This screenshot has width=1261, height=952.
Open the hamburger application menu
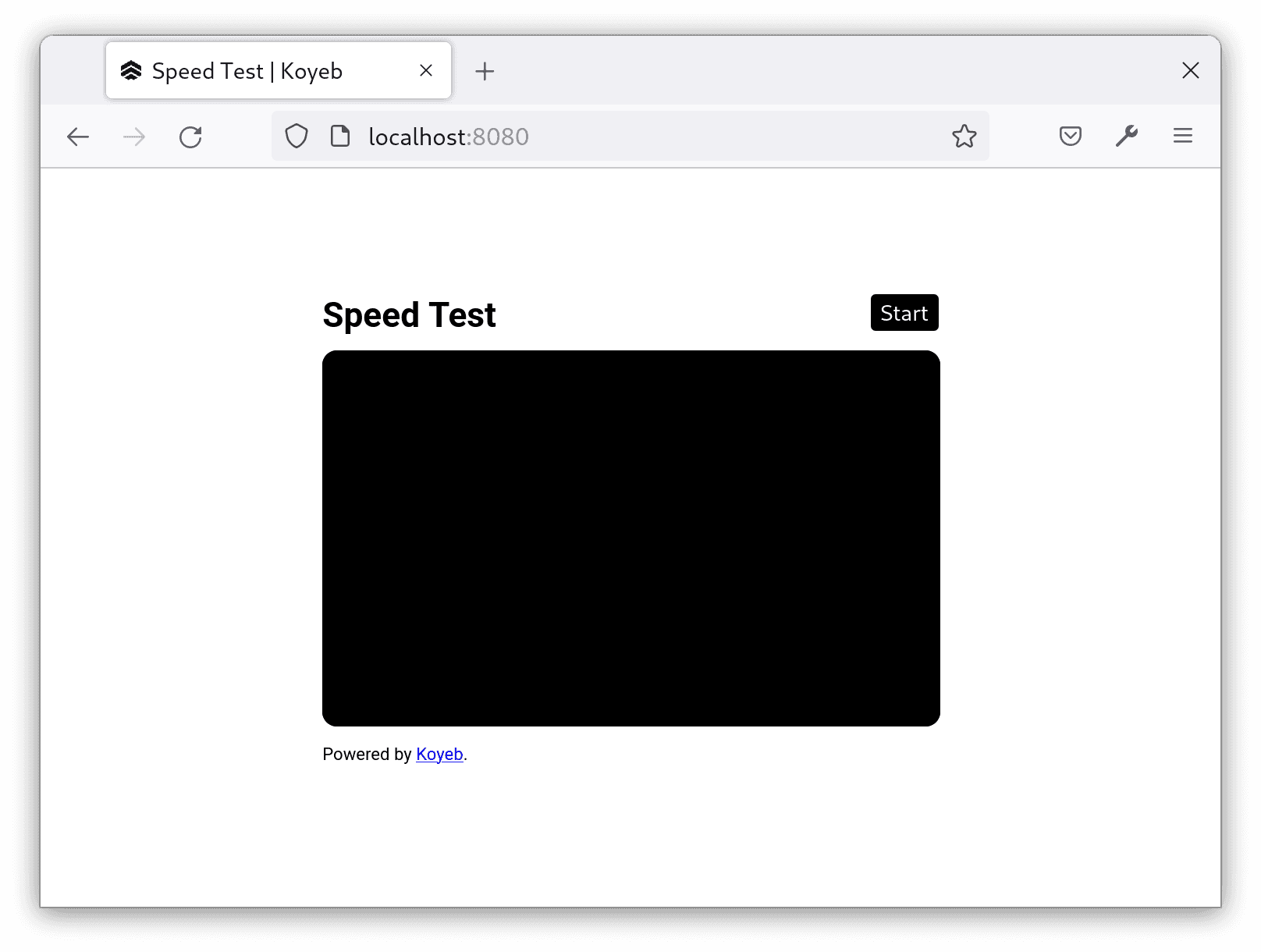1182,137
